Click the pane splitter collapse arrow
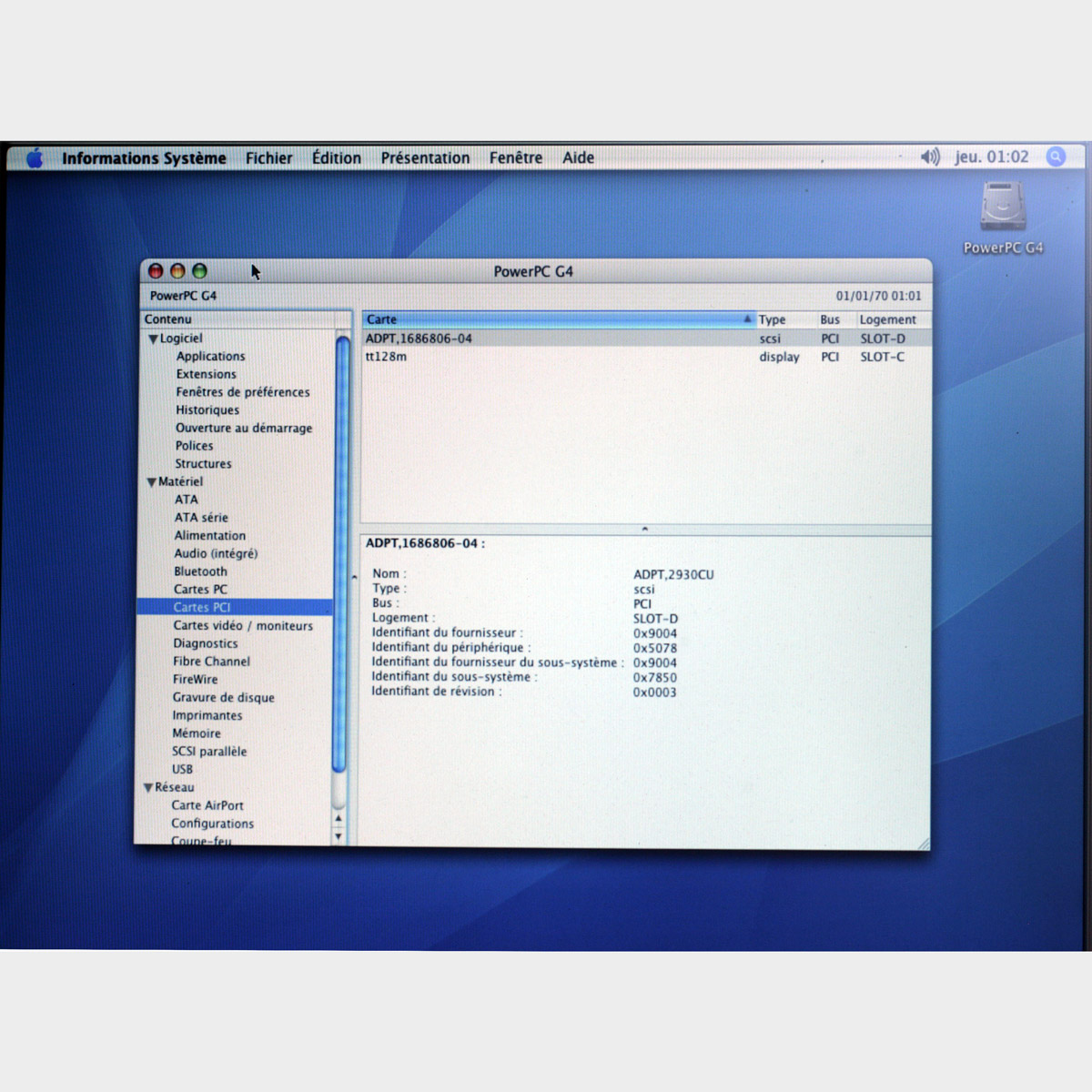 click(x=645, y=529)
